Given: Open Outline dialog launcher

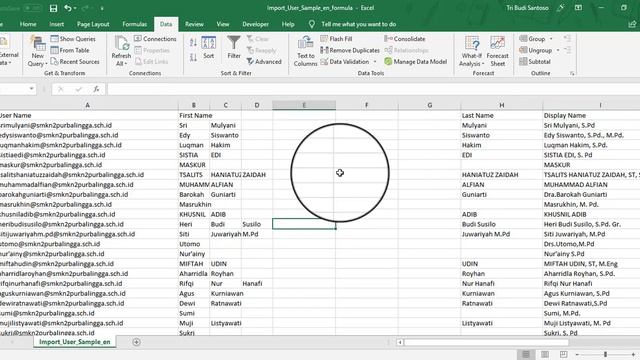Looking at the screenshot, I should (572, 73).
